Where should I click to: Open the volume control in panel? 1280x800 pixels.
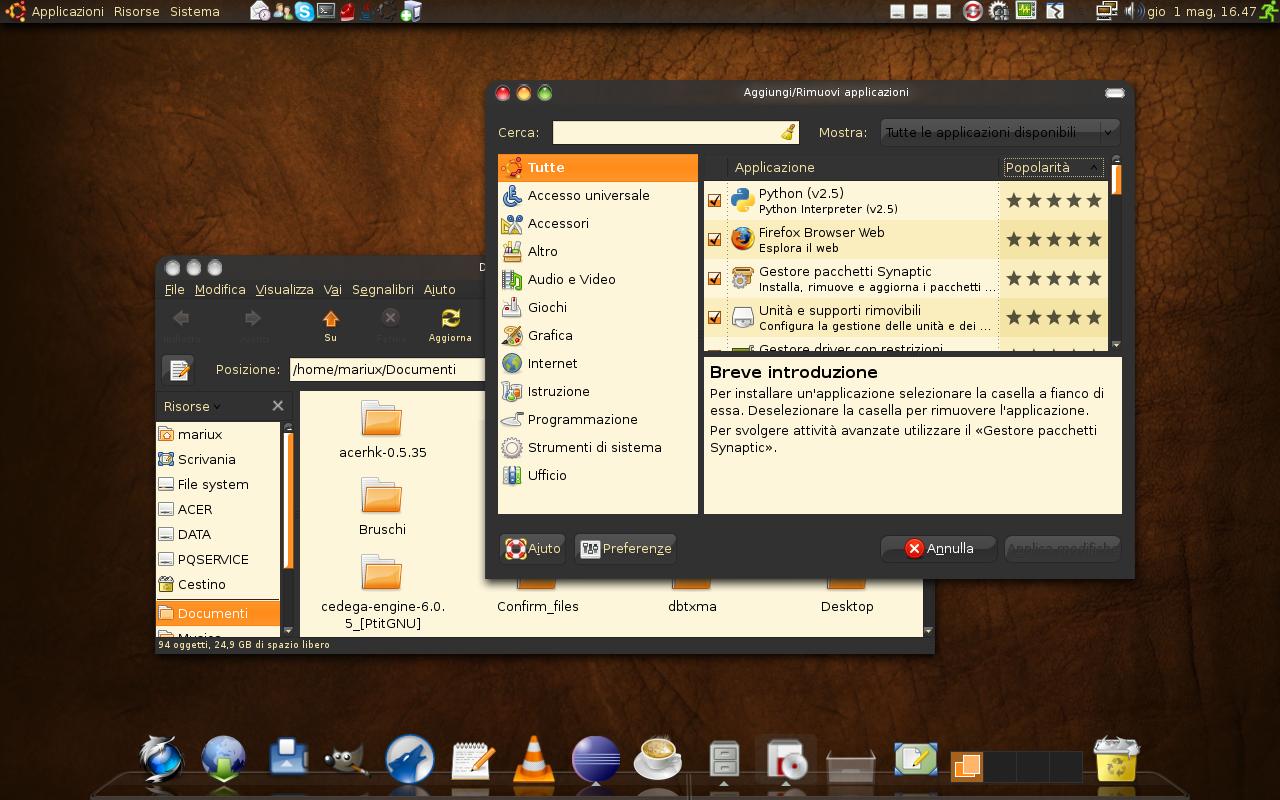point(1133,12)
